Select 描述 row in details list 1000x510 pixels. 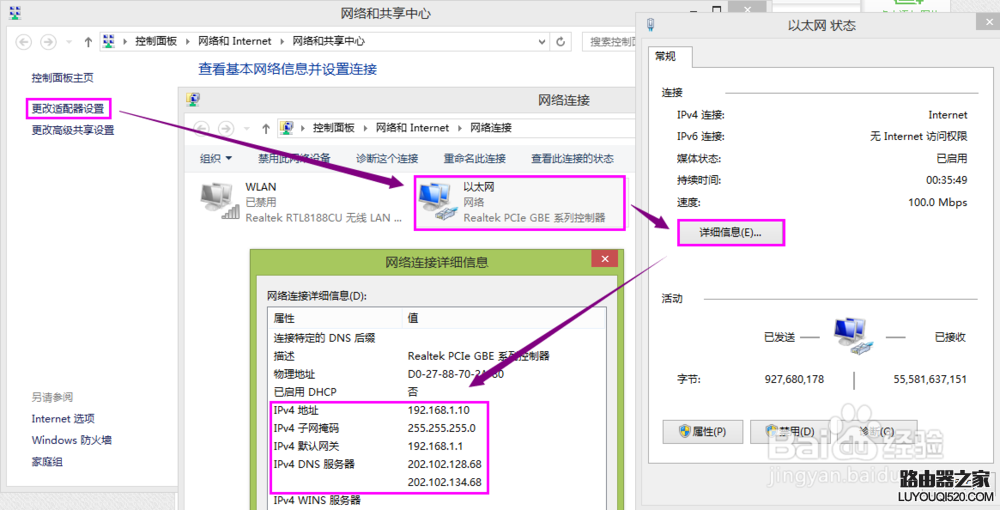pyautogui.click(x=437, y=356)
